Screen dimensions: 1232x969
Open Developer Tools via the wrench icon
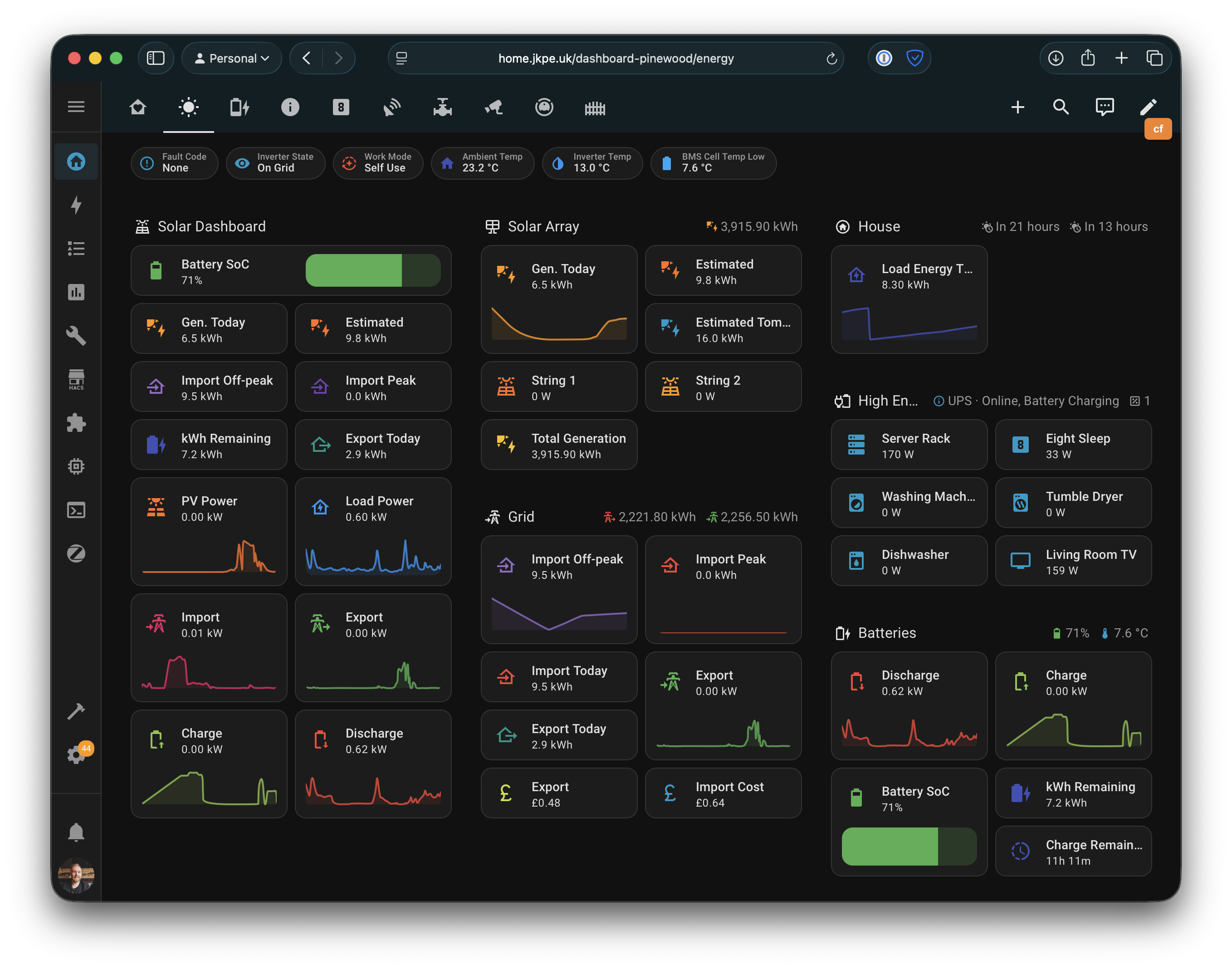[x=77, y=336]
